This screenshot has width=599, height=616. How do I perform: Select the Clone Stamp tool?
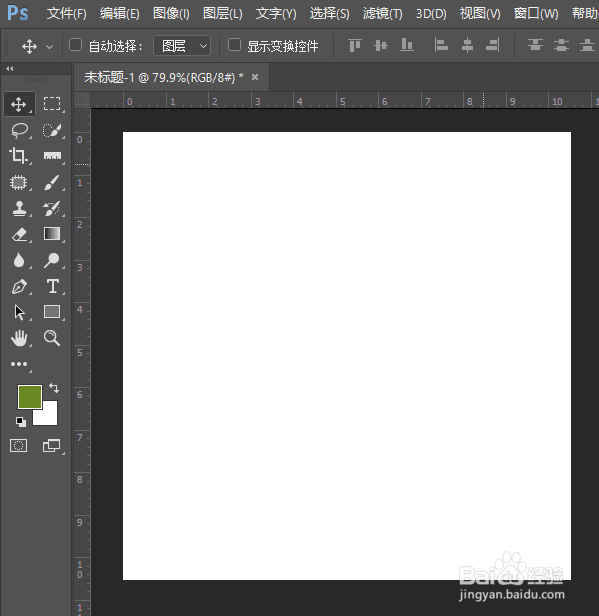click(x=19, y=209)
